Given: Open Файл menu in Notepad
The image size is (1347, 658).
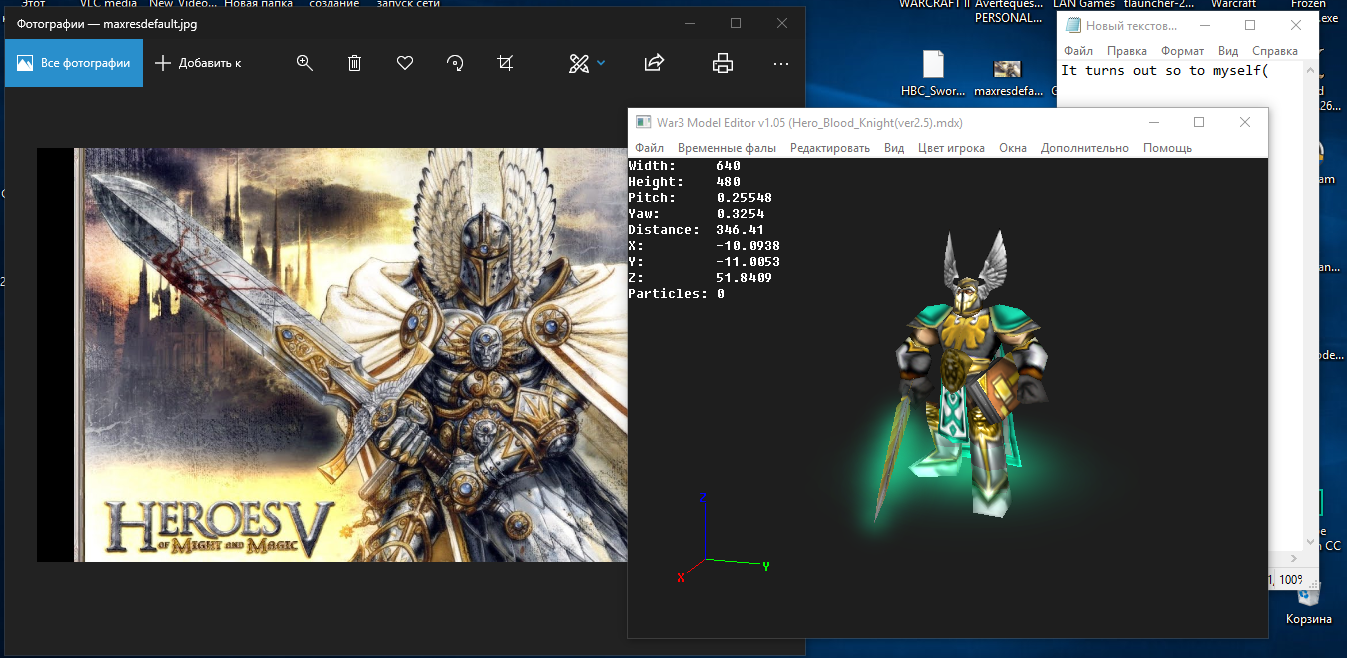Looking at the screenshot, I should coord(1078,51).
